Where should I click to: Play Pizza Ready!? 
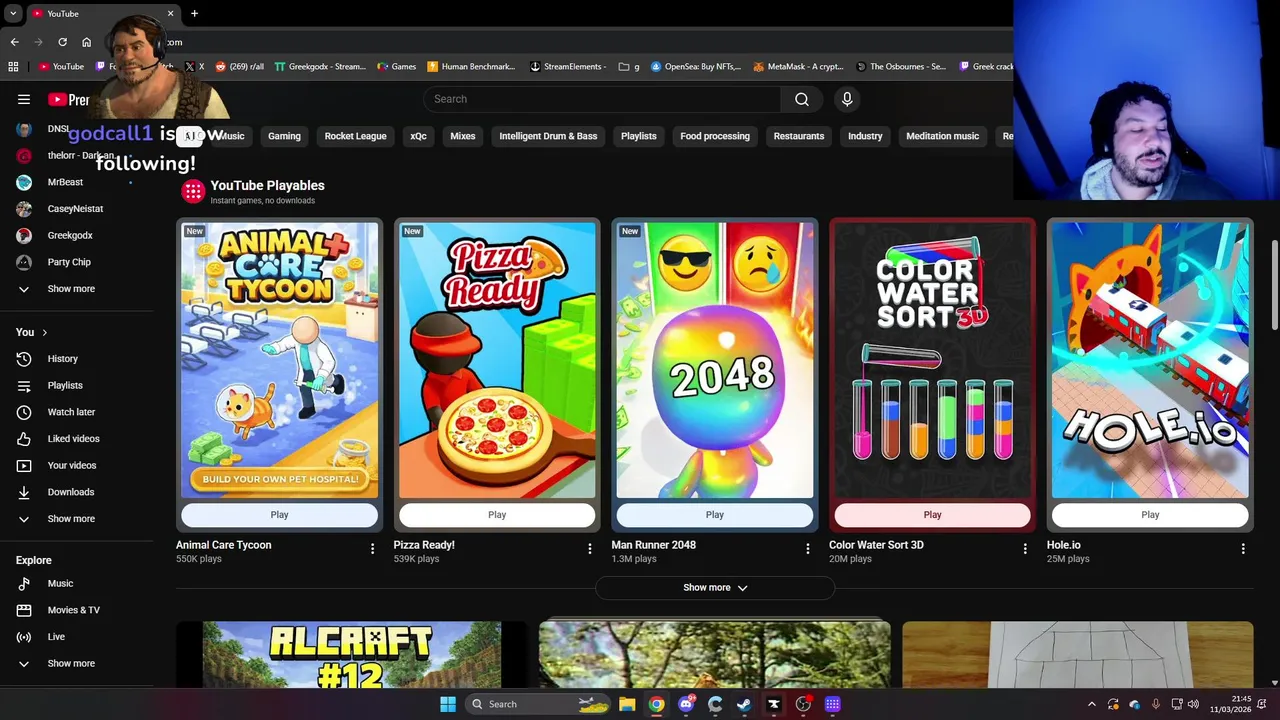click(x=497, y=515)
